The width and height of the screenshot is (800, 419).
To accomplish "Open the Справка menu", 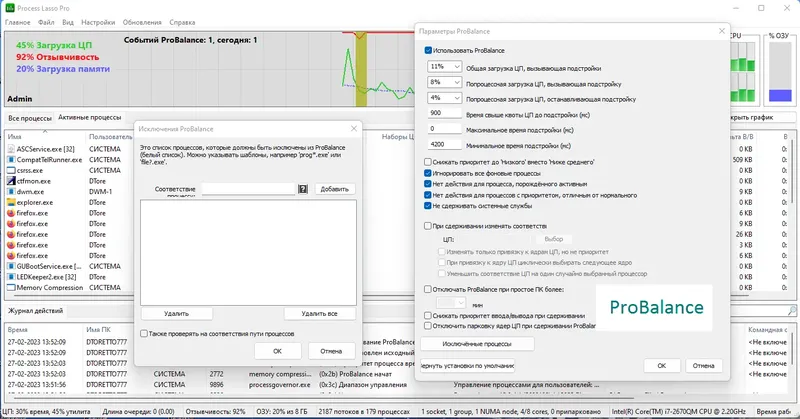I will pos(182,22).
